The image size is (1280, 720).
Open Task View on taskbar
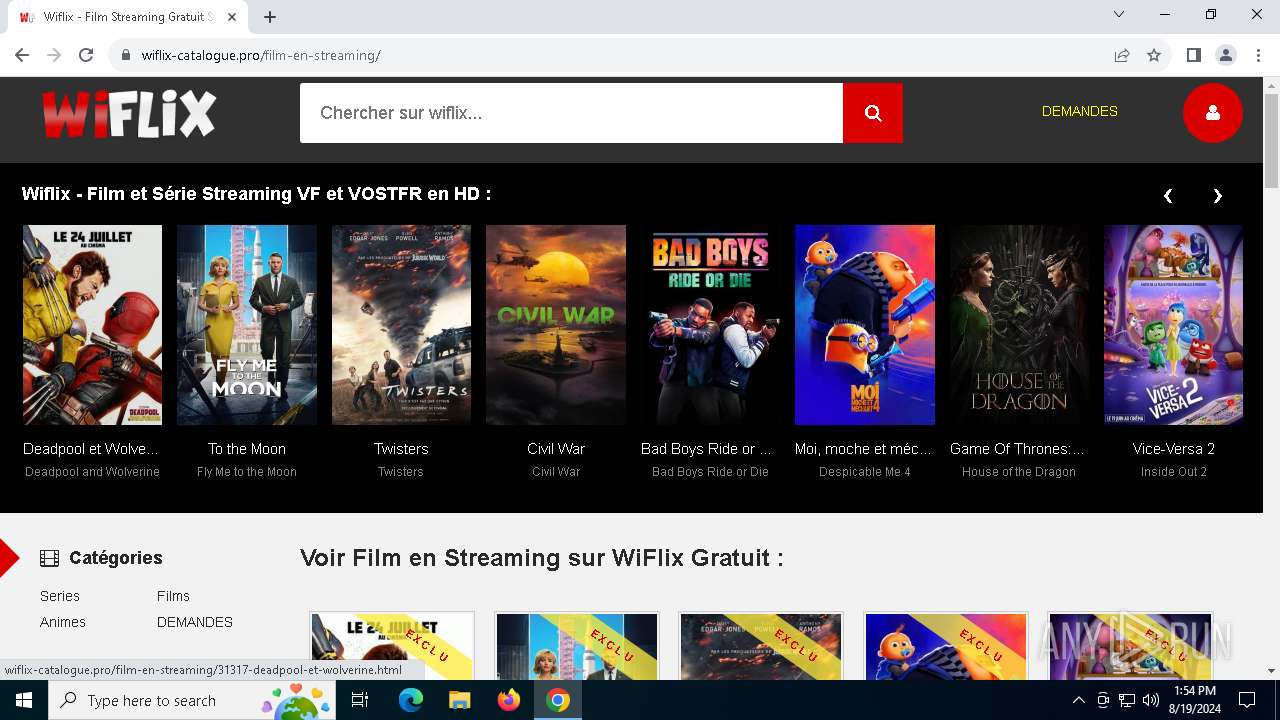360,700
